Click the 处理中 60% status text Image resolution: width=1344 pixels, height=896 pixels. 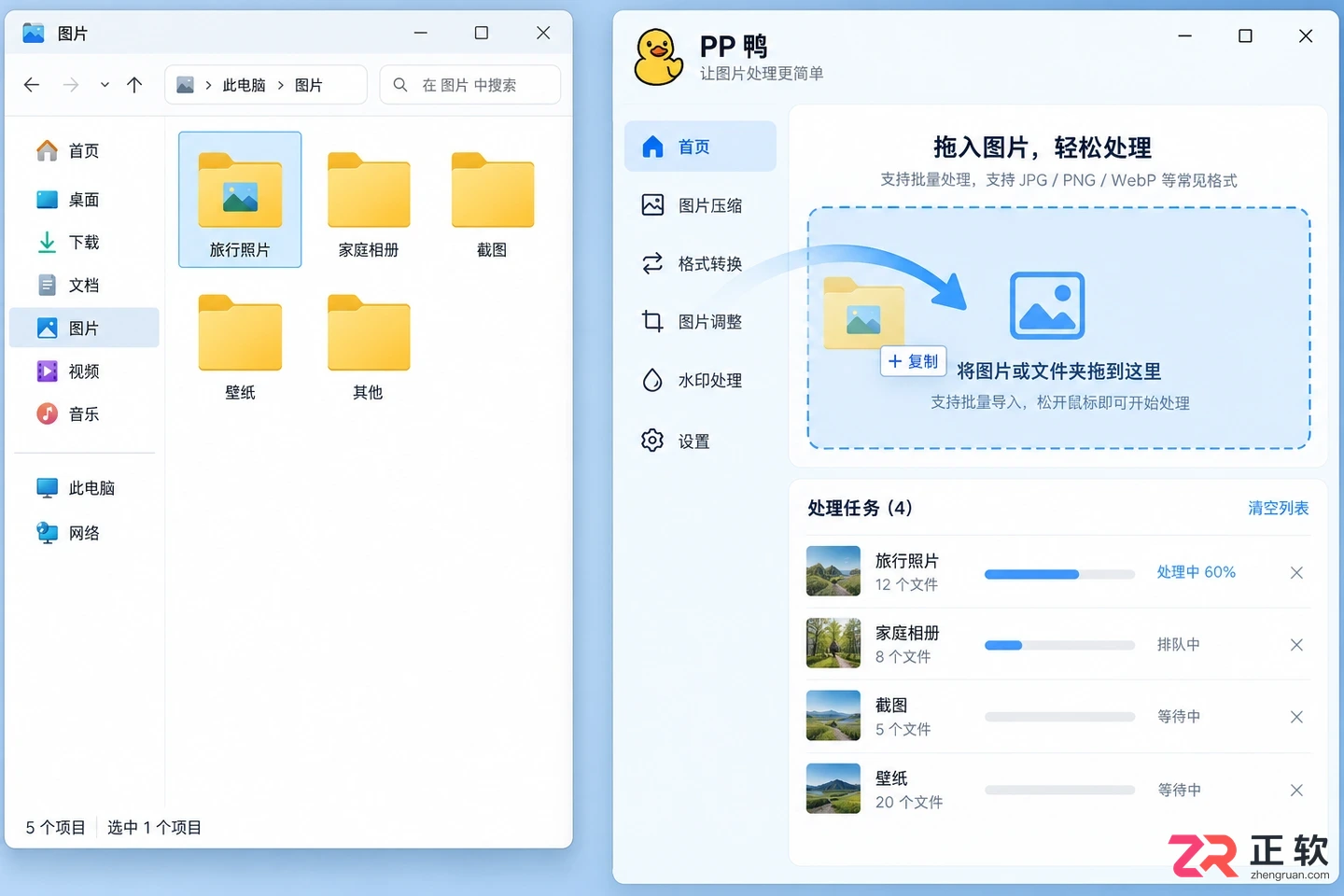(1196, 572)
